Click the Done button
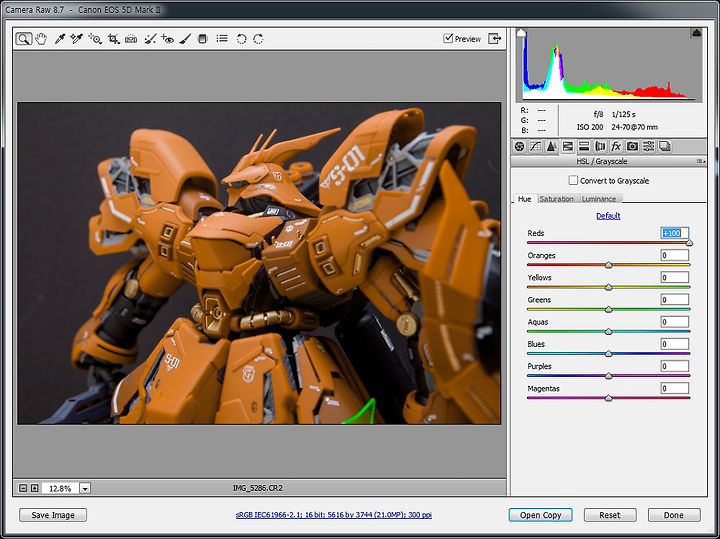 click(674, 515)
